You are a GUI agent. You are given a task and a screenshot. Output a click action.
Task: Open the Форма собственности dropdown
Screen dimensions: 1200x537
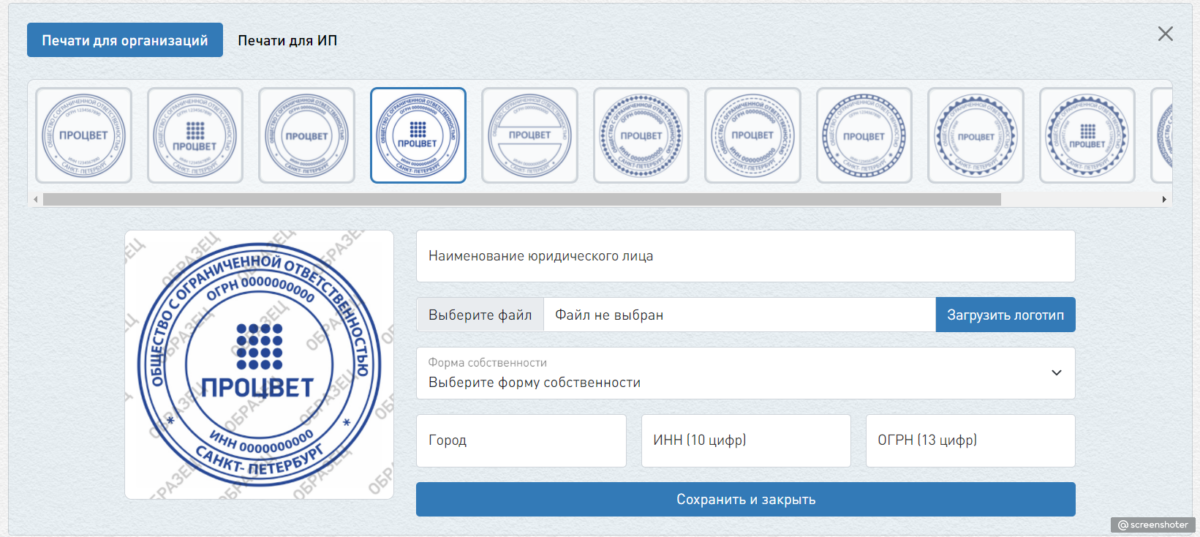click(745, 373)
